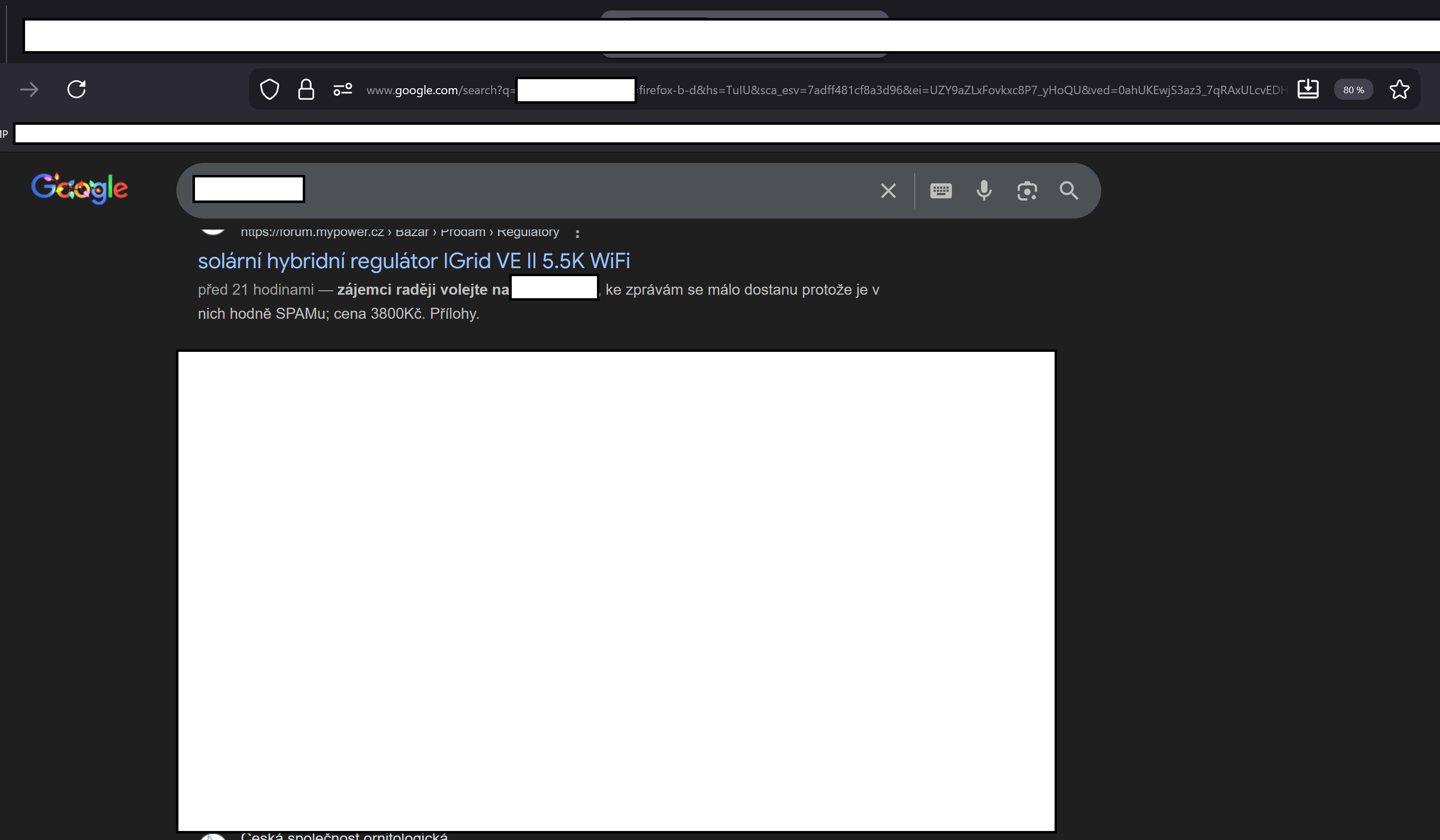The height and width of the screenshot is (840, 1440).
Task: Bookmark this page with the star
Action: pyautogui.click(x=1399, y=90)
